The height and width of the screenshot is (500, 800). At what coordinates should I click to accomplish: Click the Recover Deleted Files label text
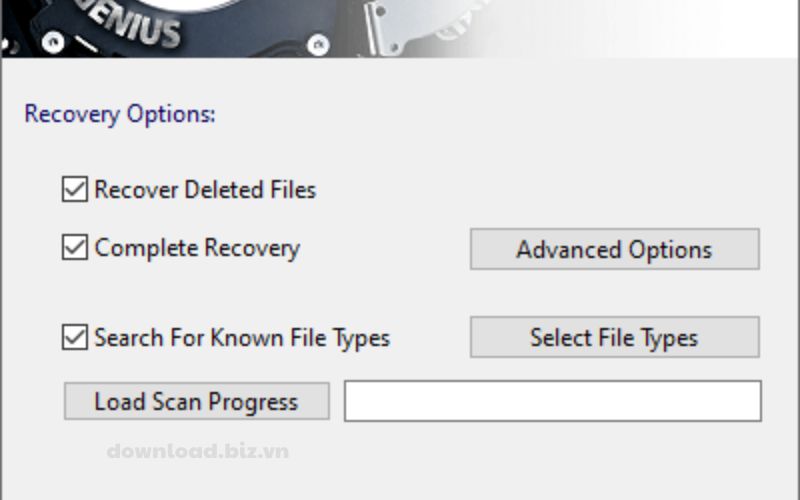coord(205,189)
